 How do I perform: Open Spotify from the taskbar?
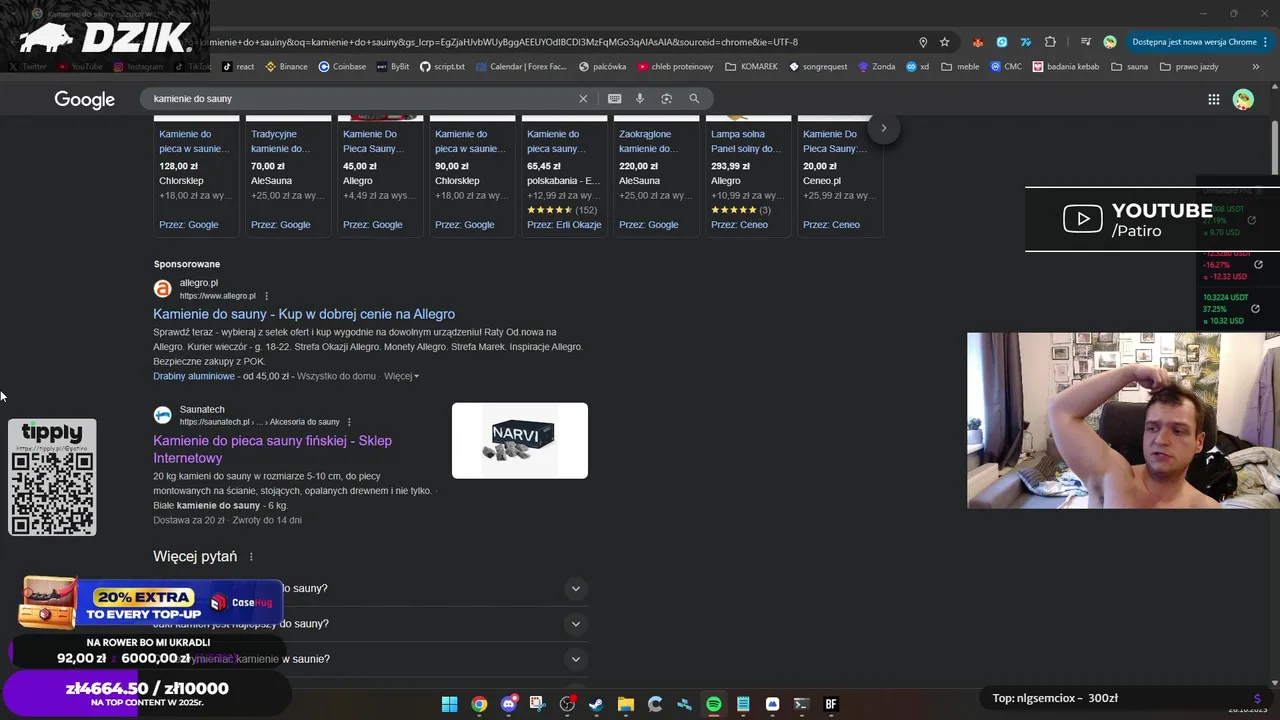[x=714, y=704]
